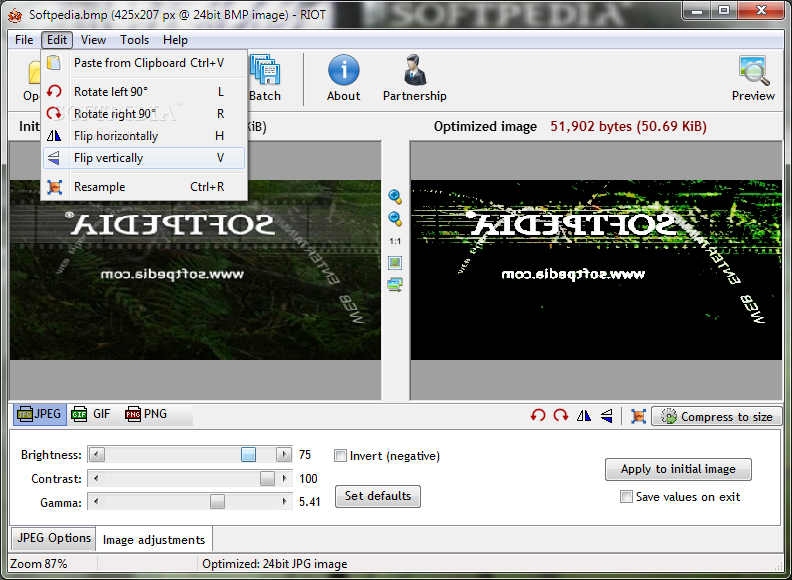Click the zoom out magnifier icon
This screenshot has height=580, width=792.
tap(395, 219)
